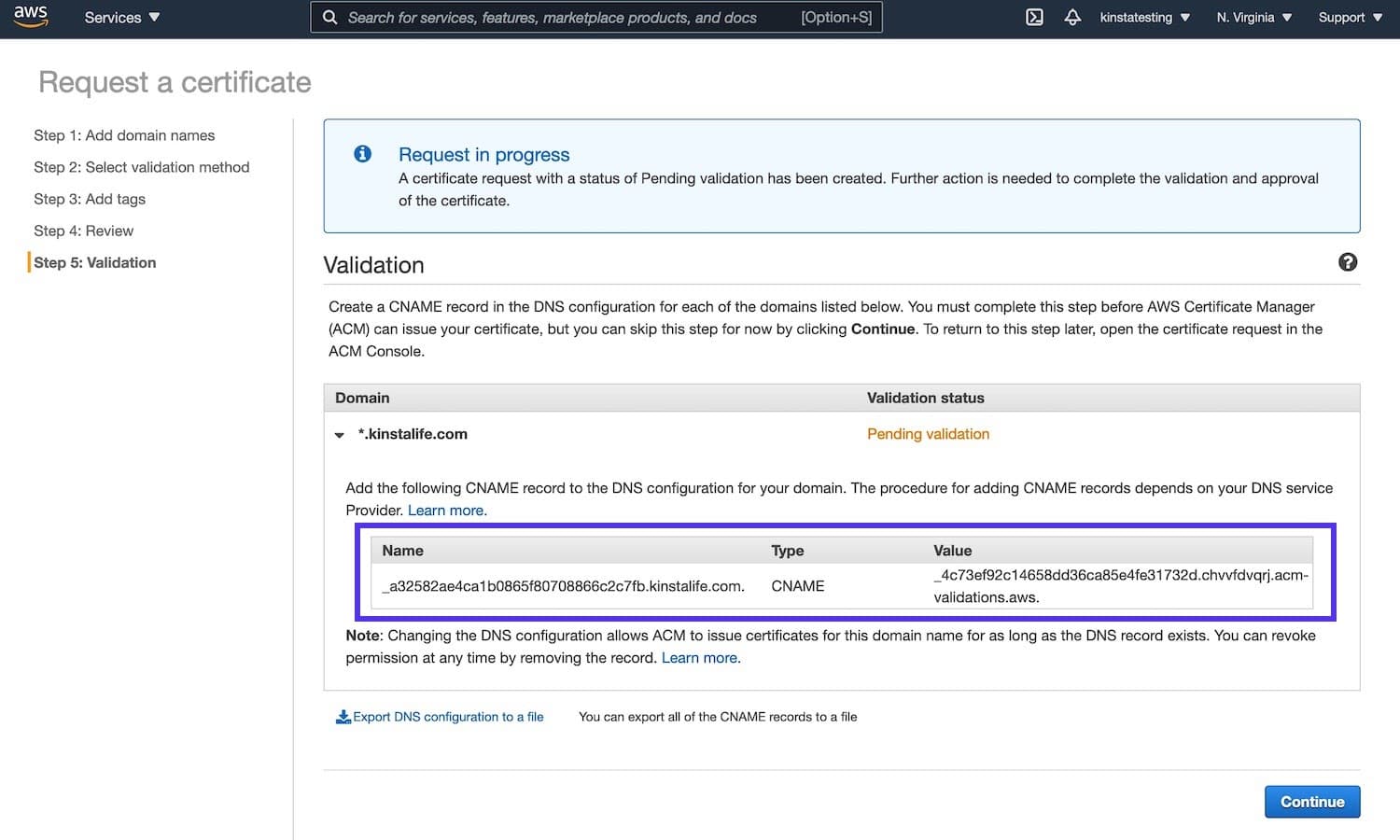Click the keyboard shortcut hint in the search bar
Screen dimensions: 1400x840
tap(835, 17)
